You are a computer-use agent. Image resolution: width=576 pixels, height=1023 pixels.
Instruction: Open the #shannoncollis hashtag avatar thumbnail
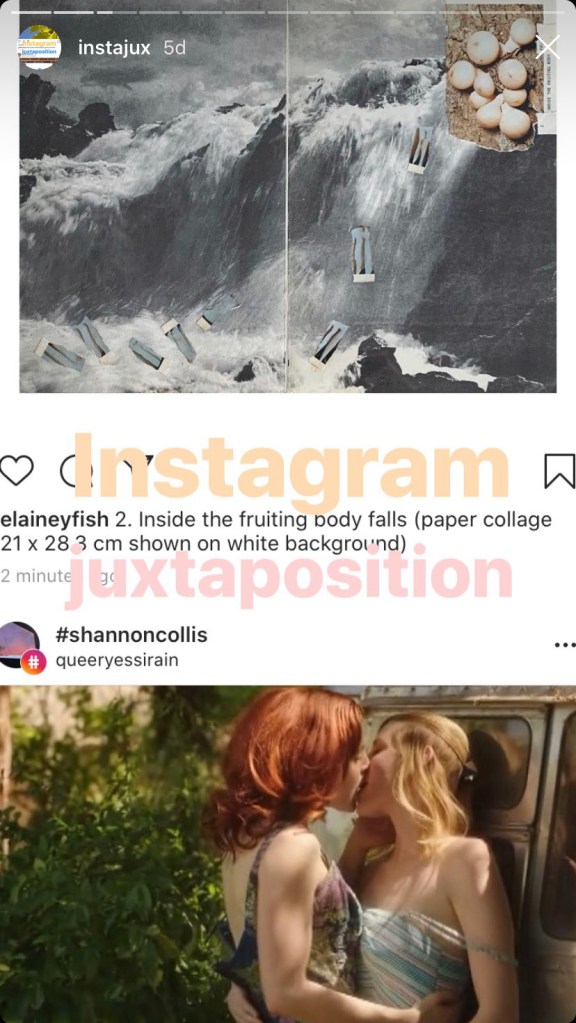point(19,643)
